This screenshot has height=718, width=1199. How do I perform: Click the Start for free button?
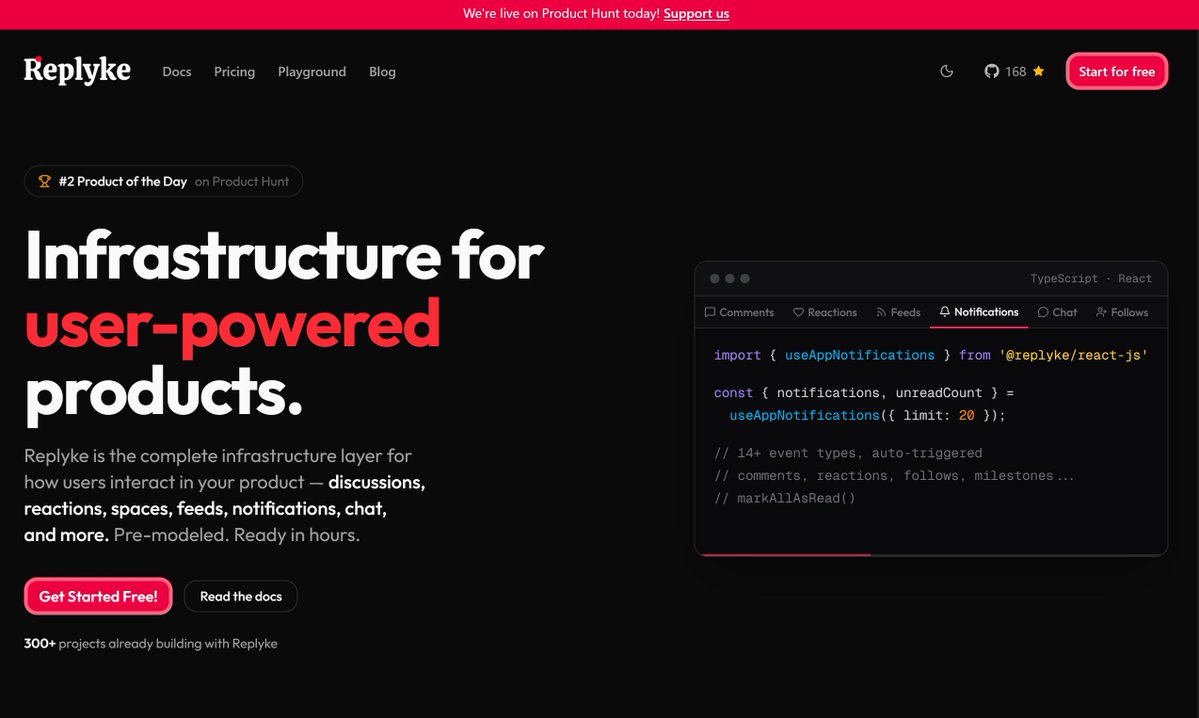point(1116,71)
